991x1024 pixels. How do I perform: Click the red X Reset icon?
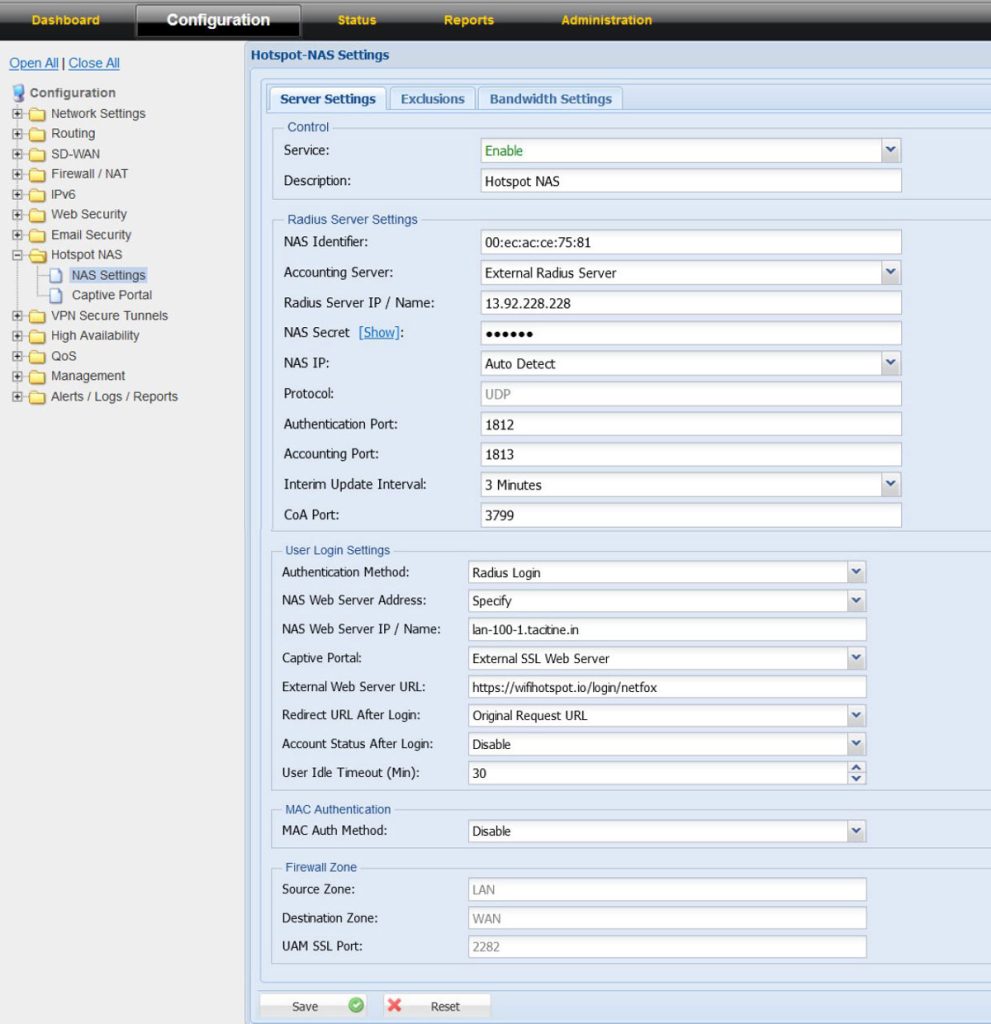pos(395,1006)
